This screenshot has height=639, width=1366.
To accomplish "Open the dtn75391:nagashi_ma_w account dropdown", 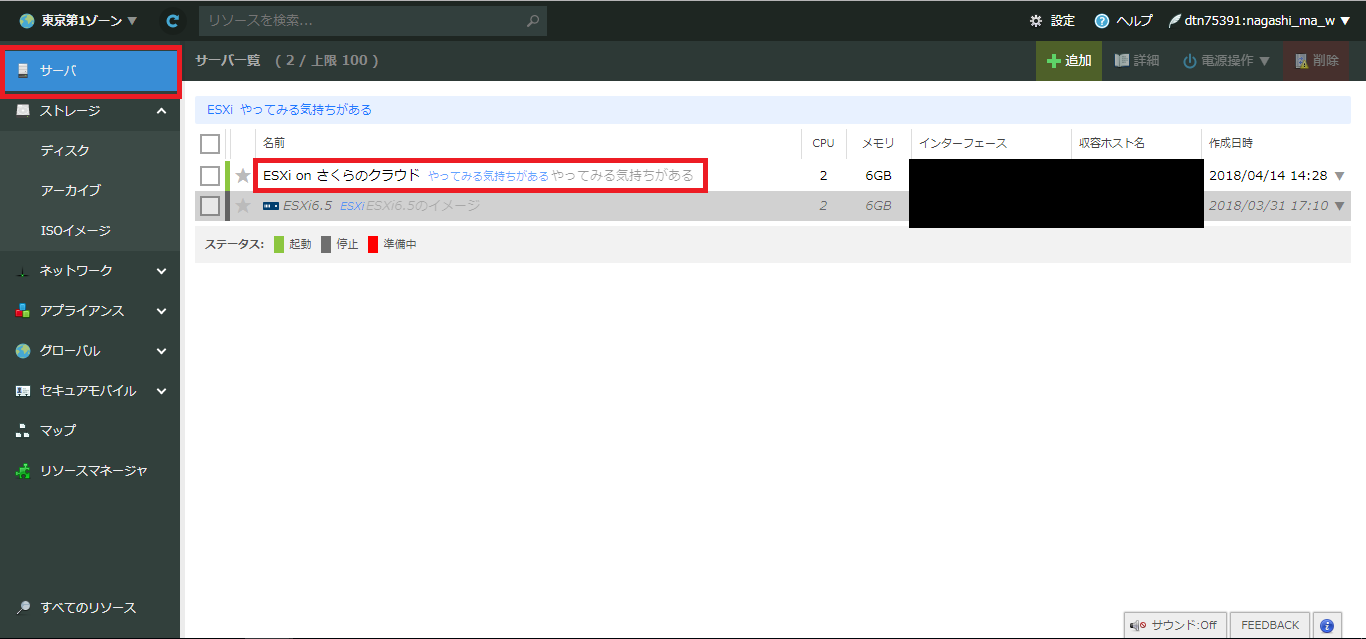I will [x=1259, y=20].
